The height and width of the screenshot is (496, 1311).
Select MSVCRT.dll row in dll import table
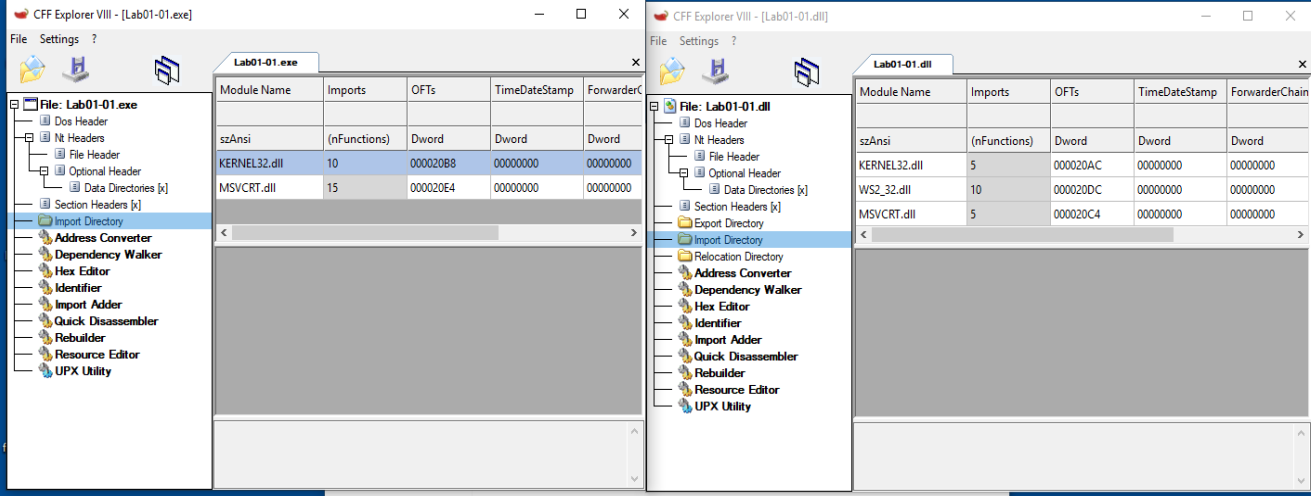pyautogui.click(x=1083, y=213)
